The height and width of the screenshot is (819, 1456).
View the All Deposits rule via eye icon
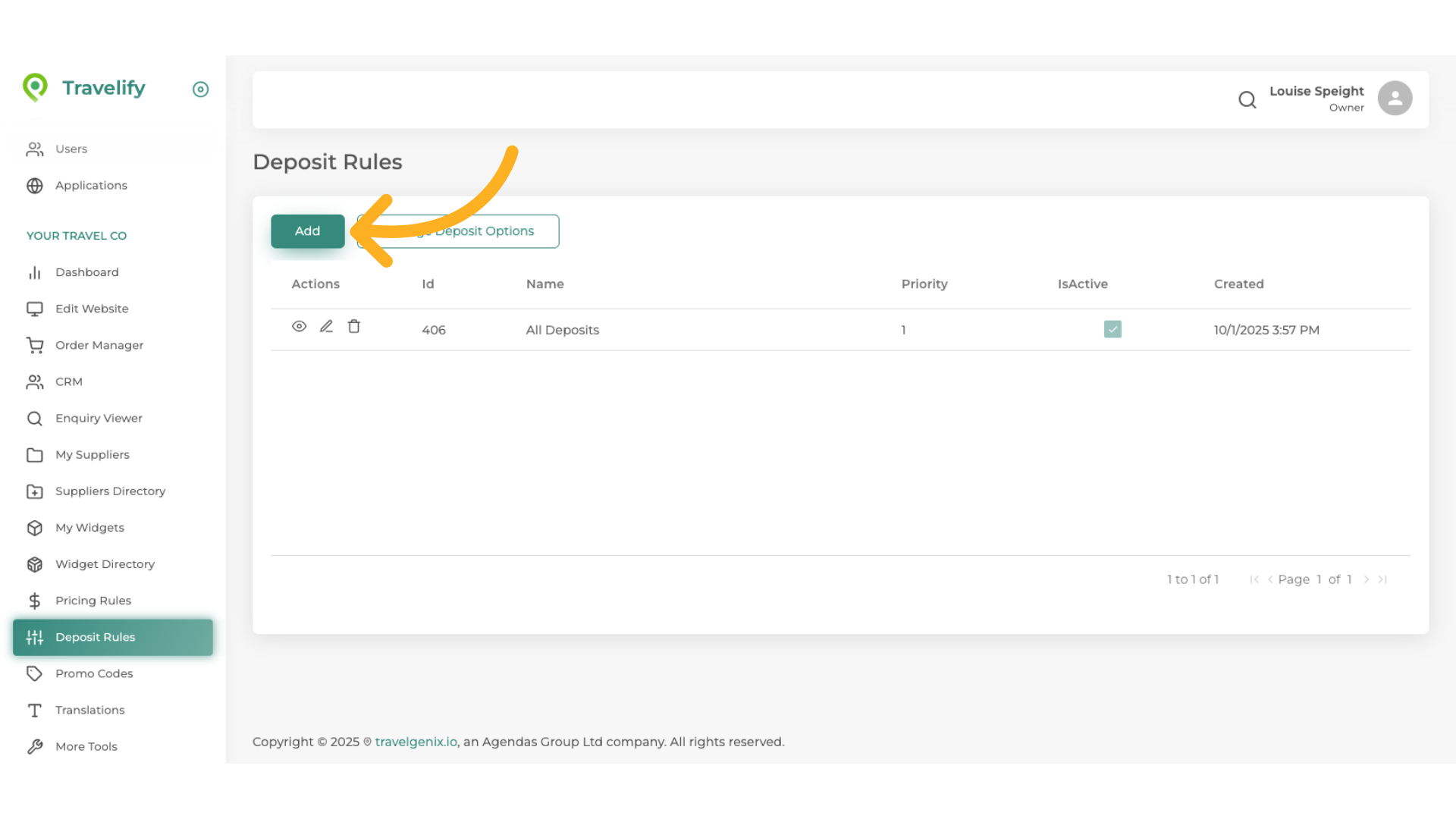point(299,327)
